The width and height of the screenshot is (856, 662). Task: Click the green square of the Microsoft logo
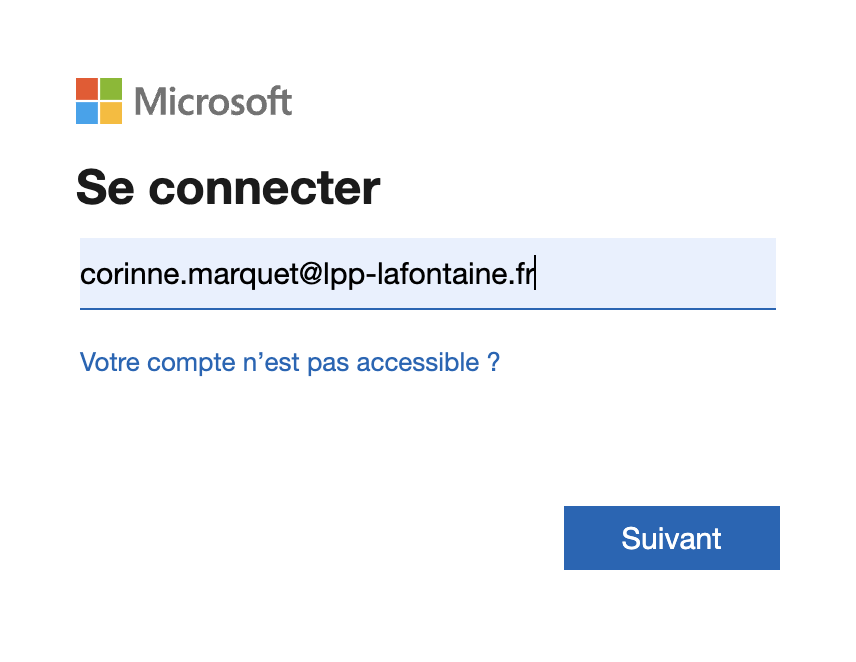pyautogui.click(x=111, y=89)
